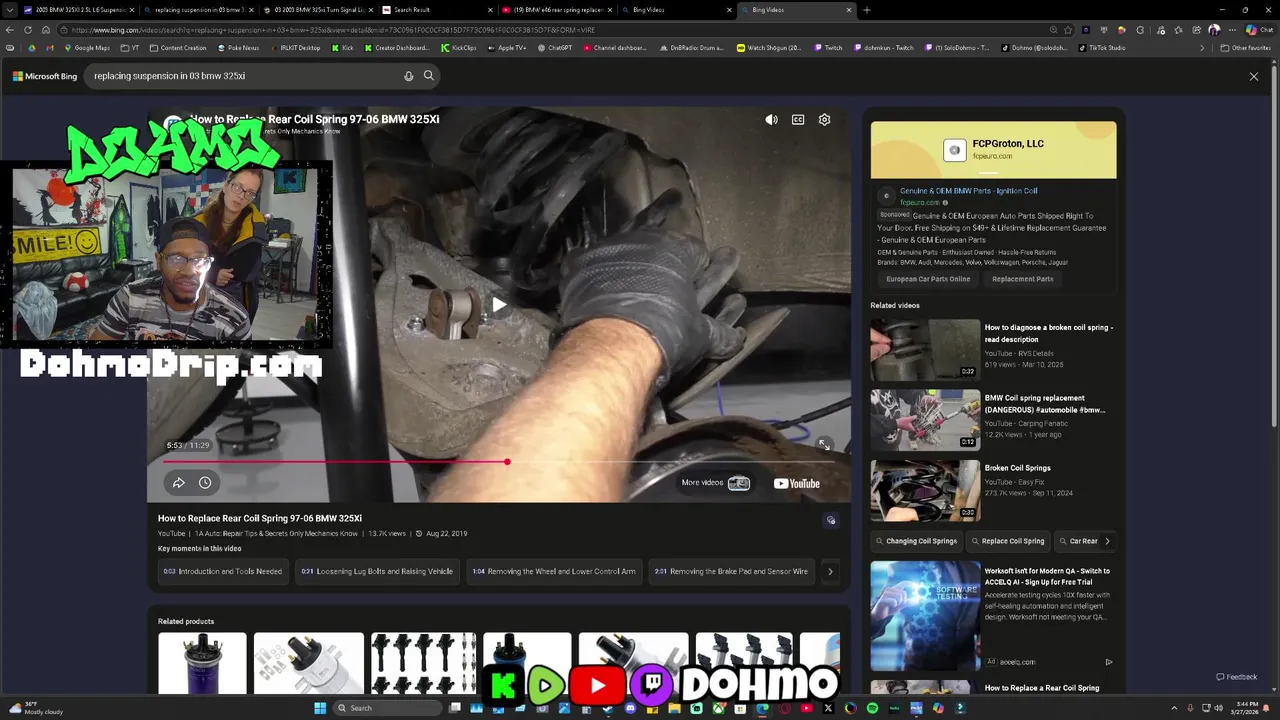1280x720 pixels.
Task: Click the watch later clock icon
Action: (205, 483)
